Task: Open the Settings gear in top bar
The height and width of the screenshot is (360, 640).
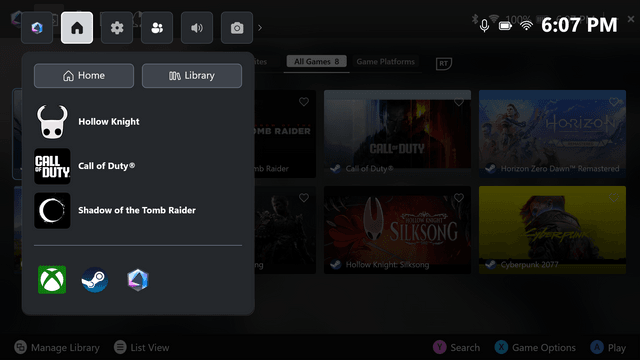Action: click(117, 28)
